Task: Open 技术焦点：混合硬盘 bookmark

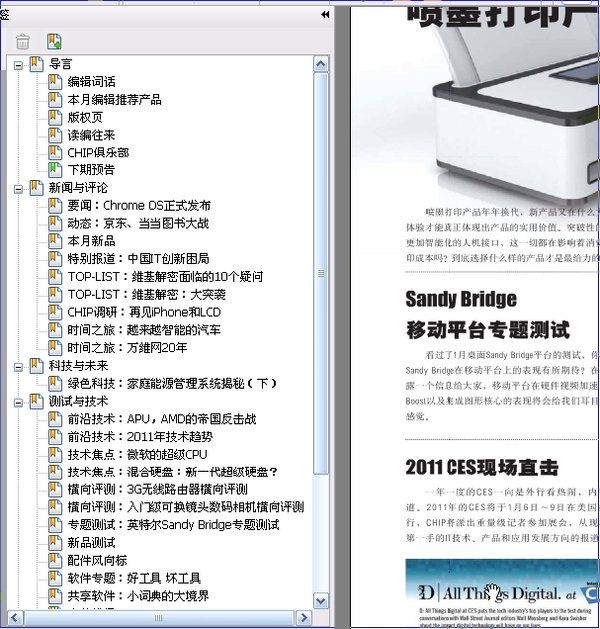Action: click(172, 472)
